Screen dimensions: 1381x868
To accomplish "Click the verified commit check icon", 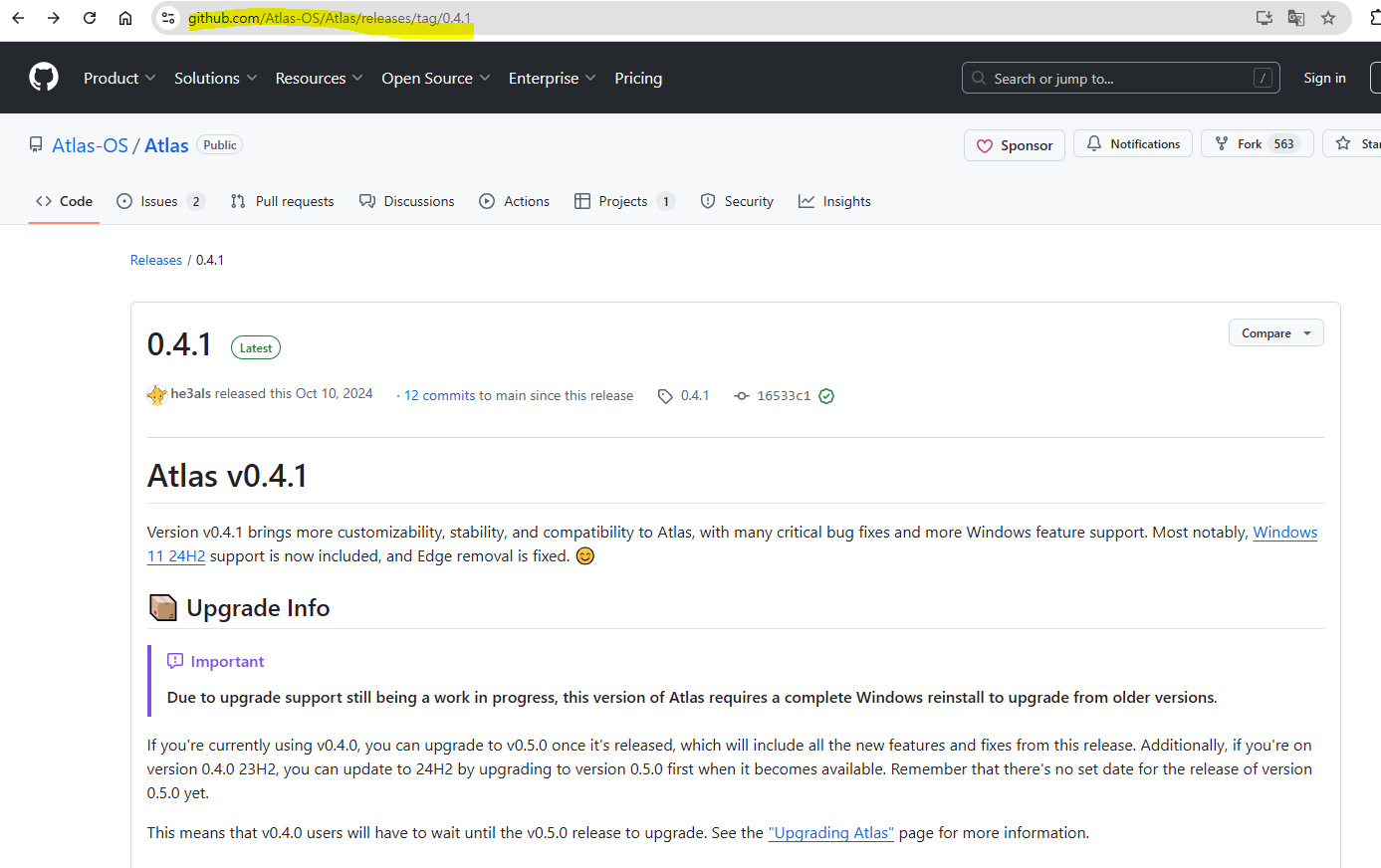I will pyautogui.click(x=826, y=396).
